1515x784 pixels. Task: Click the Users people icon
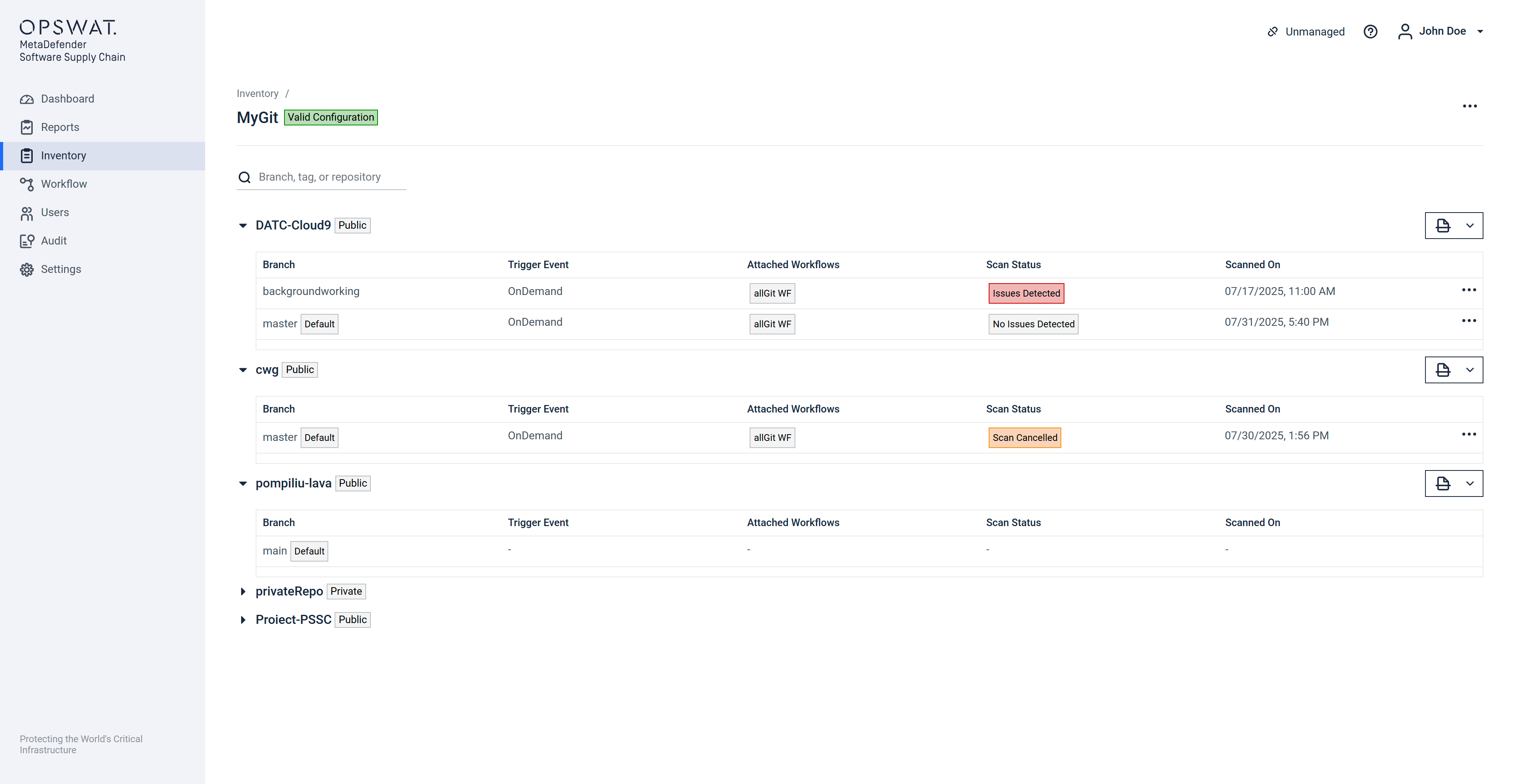click(26, 213)
